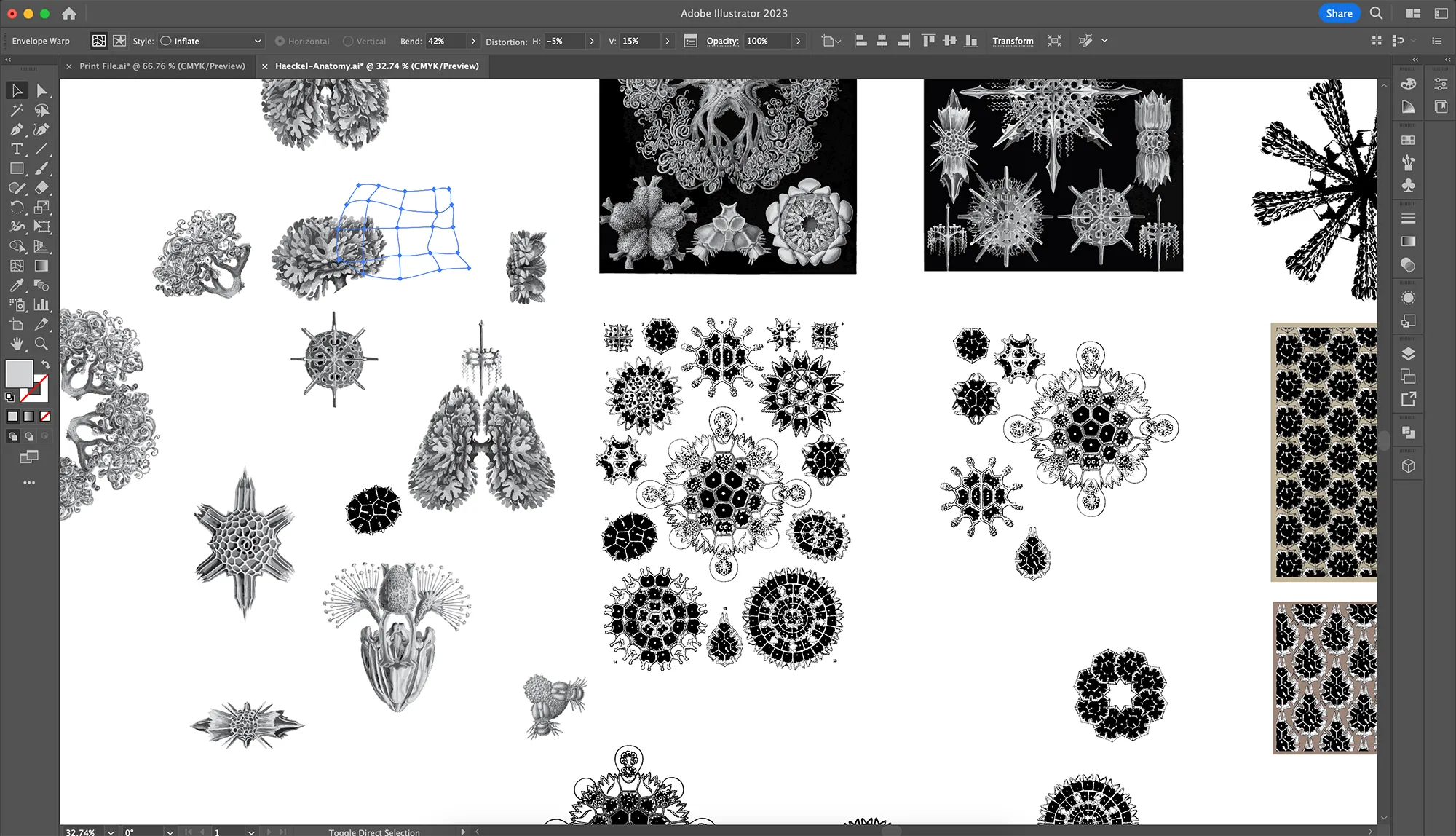
Task: Select the Selection tool arrow
Action: pos(17,90)
